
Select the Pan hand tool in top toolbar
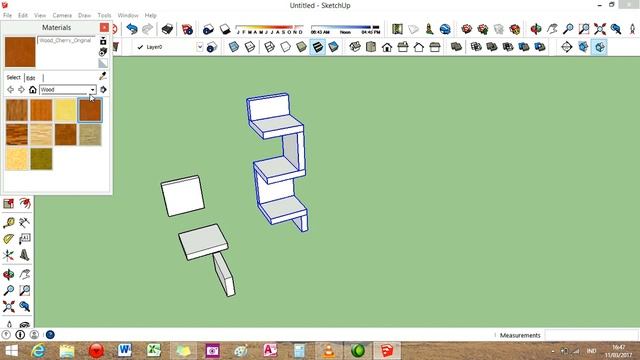[552, 29]
